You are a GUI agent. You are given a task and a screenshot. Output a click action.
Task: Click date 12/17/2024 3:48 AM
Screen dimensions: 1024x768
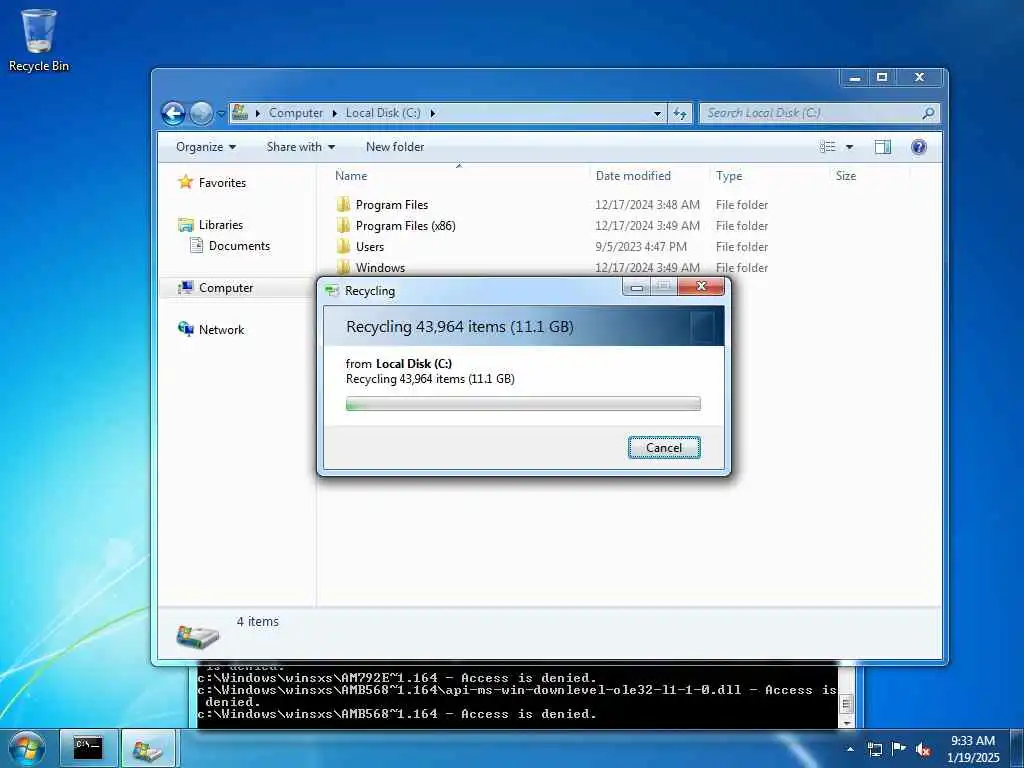(647, 205)
